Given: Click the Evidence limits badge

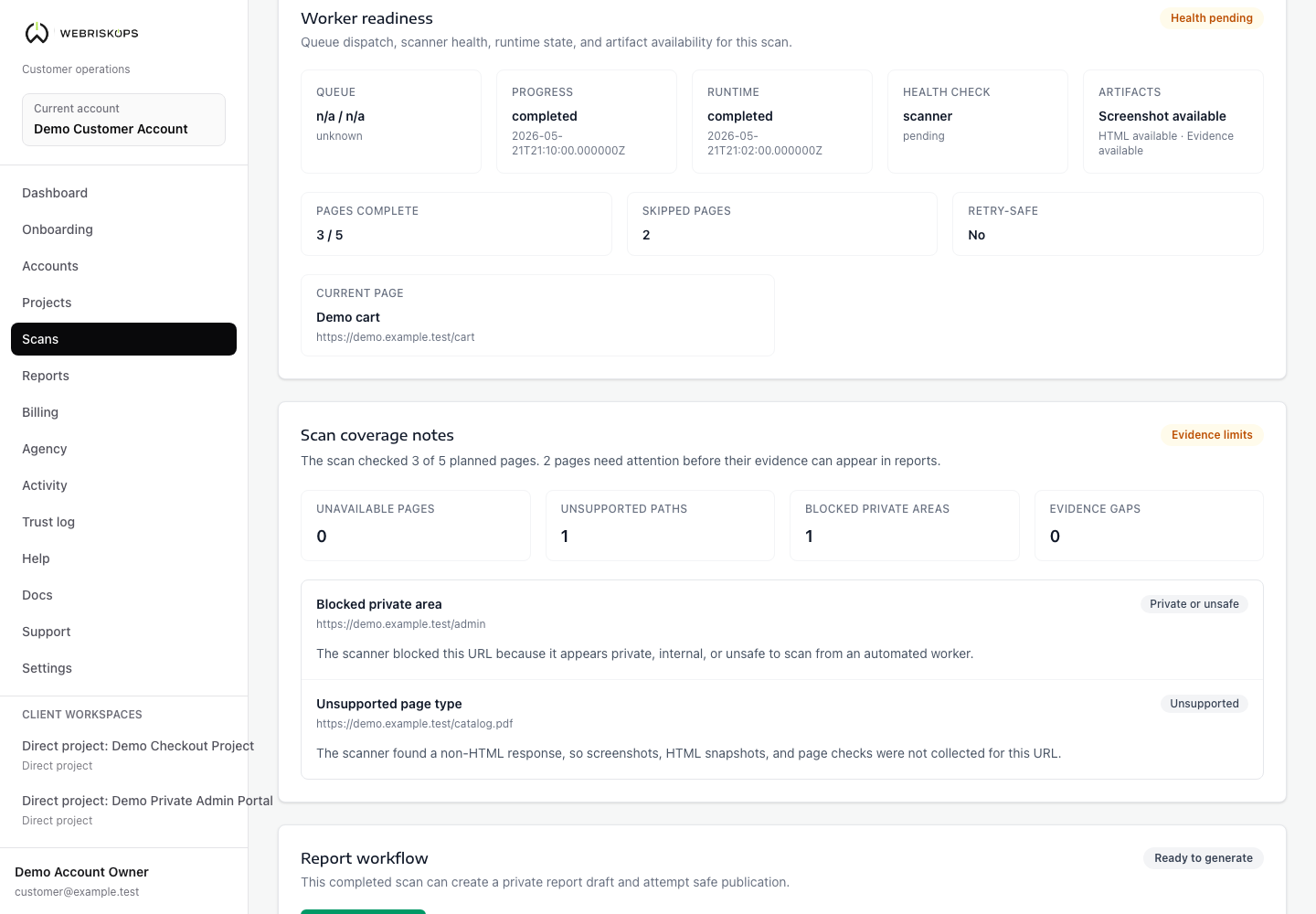Looking at the screenshot, I should [x=1212, y=435].
